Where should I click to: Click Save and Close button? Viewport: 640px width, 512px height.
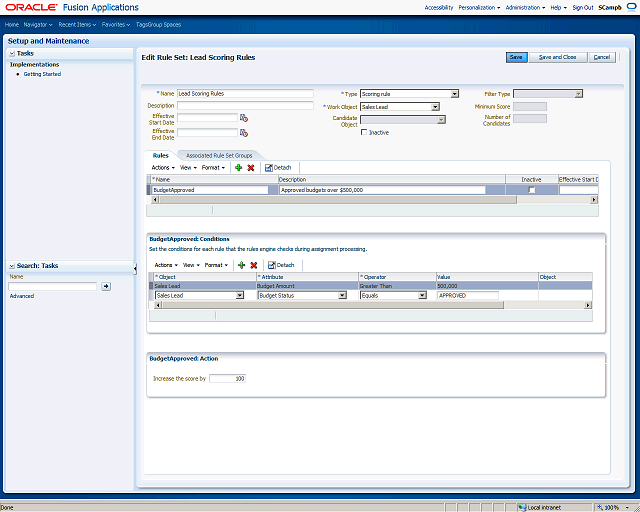[x=558, y=57]
